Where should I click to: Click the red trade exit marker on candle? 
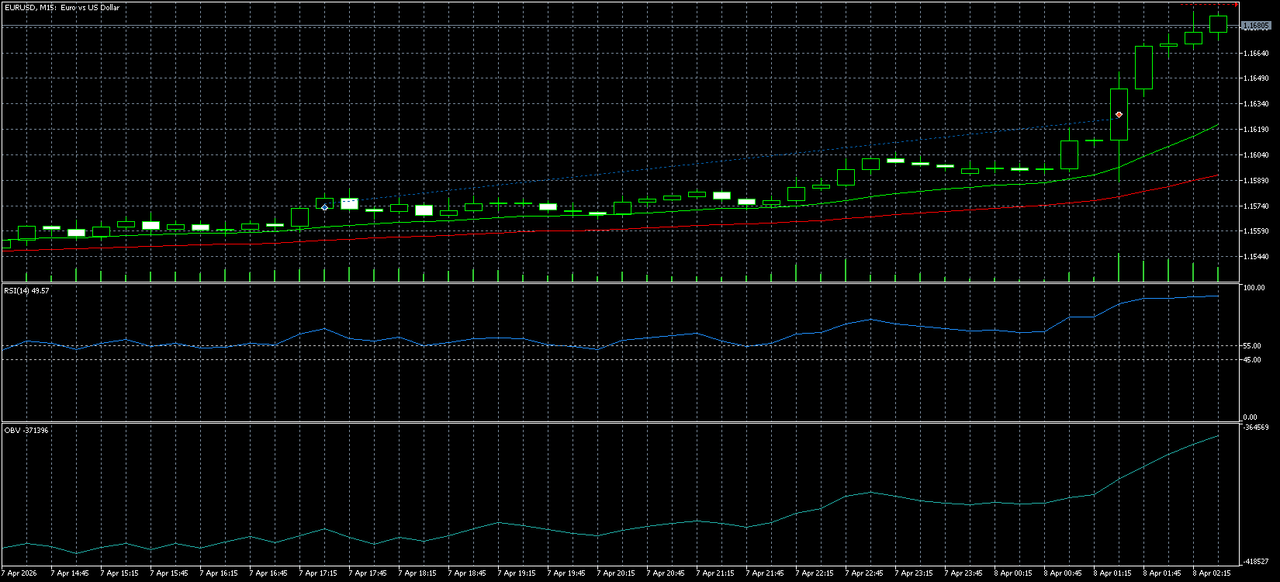(1119, 115)
